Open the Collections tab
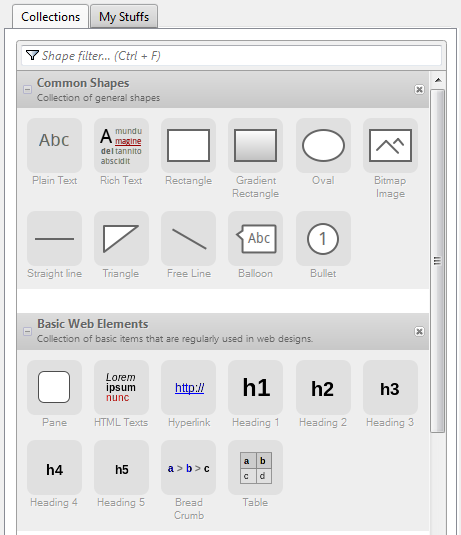 coord(51,16)
